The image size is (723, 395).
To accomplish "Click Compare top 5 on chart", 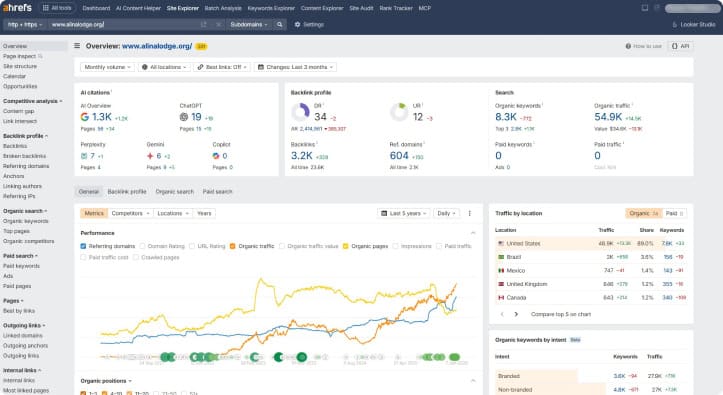I will coord(561,314).
